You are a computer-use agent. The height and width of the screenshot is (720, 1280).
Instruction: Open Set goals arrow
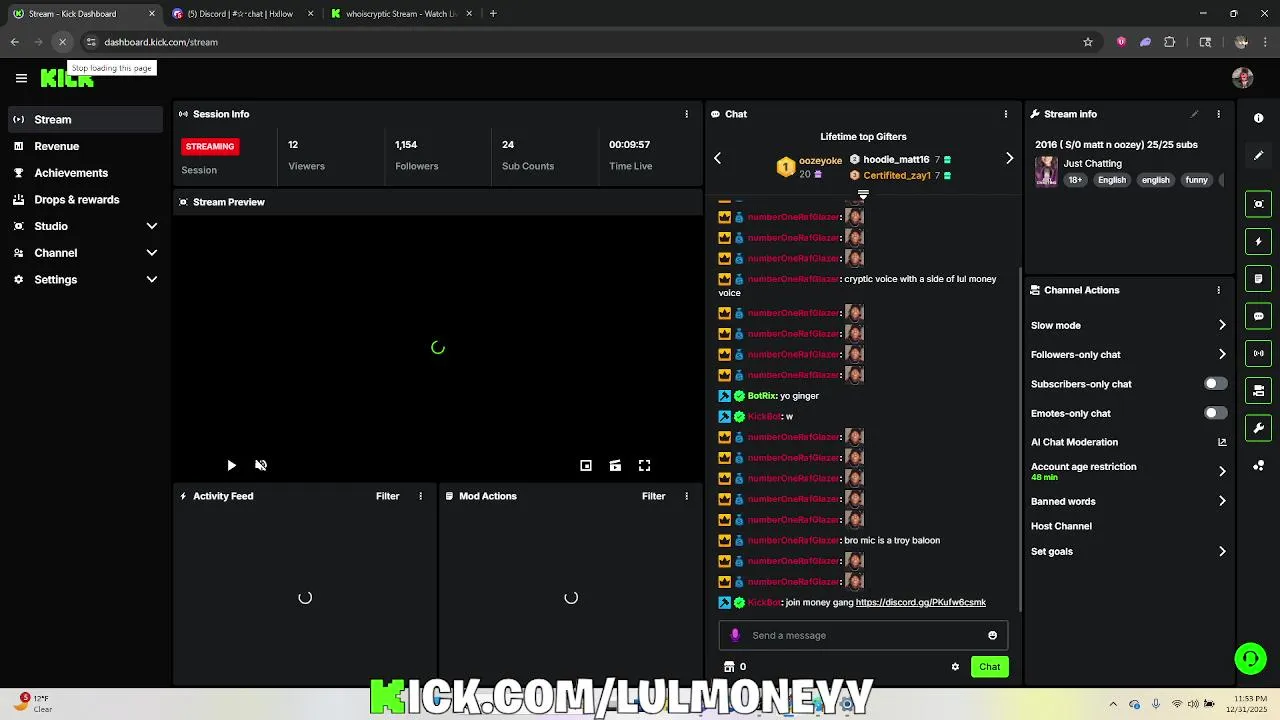tap(1222, 551)
